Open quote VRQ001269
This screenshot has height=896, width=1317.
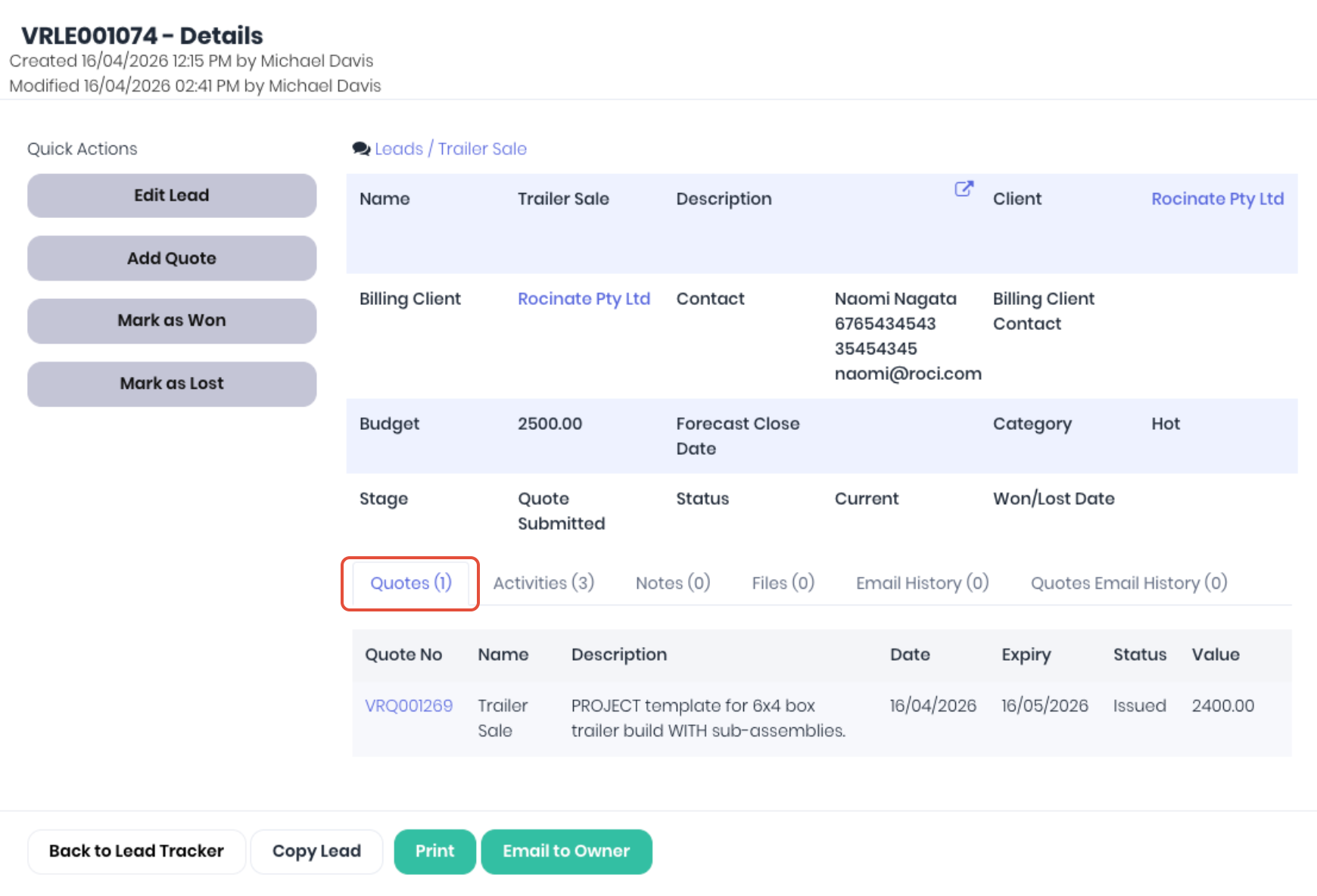[409, 706]
